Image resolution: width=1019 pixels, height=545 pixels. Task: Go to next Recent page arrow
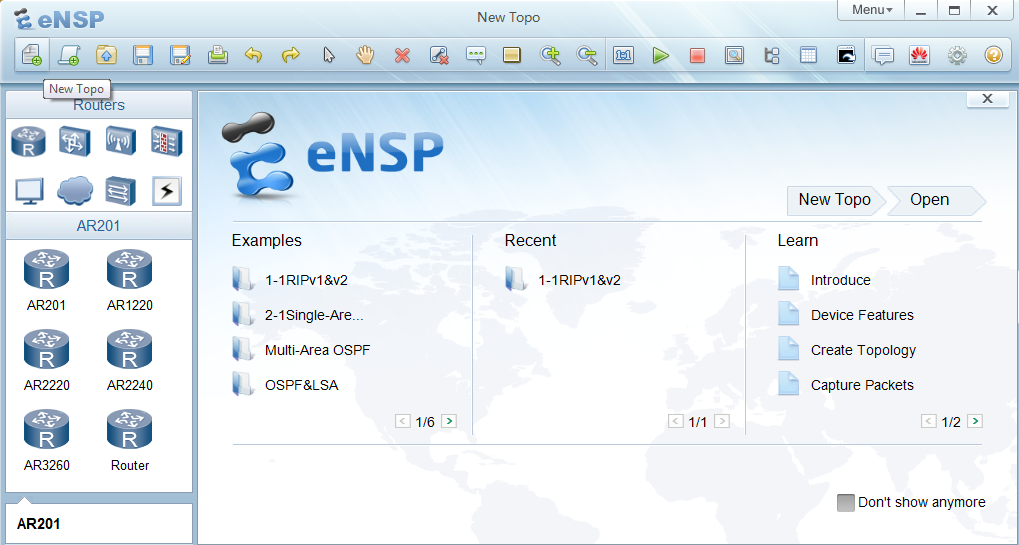point(721,422)
